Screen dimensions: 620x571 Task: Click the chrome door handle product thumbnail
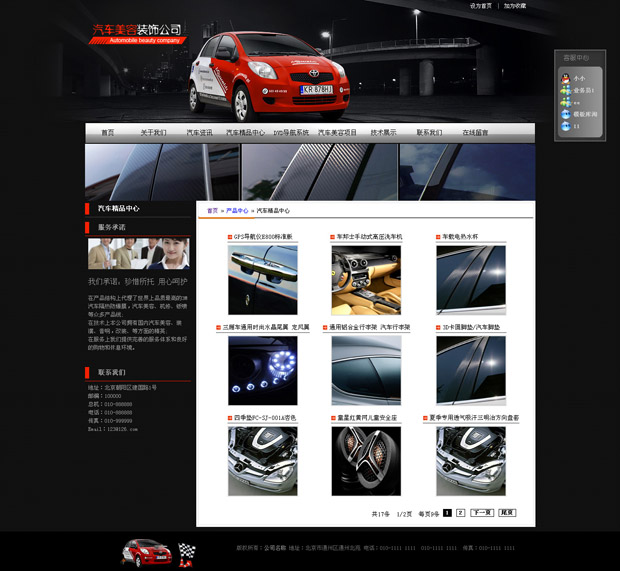263,280
